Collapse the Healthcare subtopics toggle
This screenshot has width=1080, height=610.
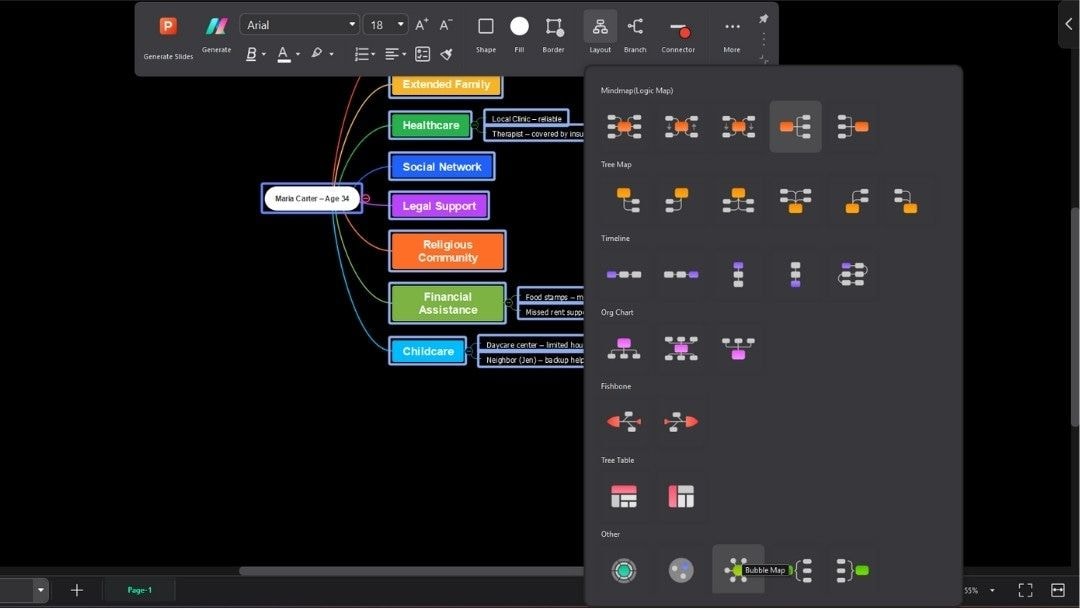[475, 125]
